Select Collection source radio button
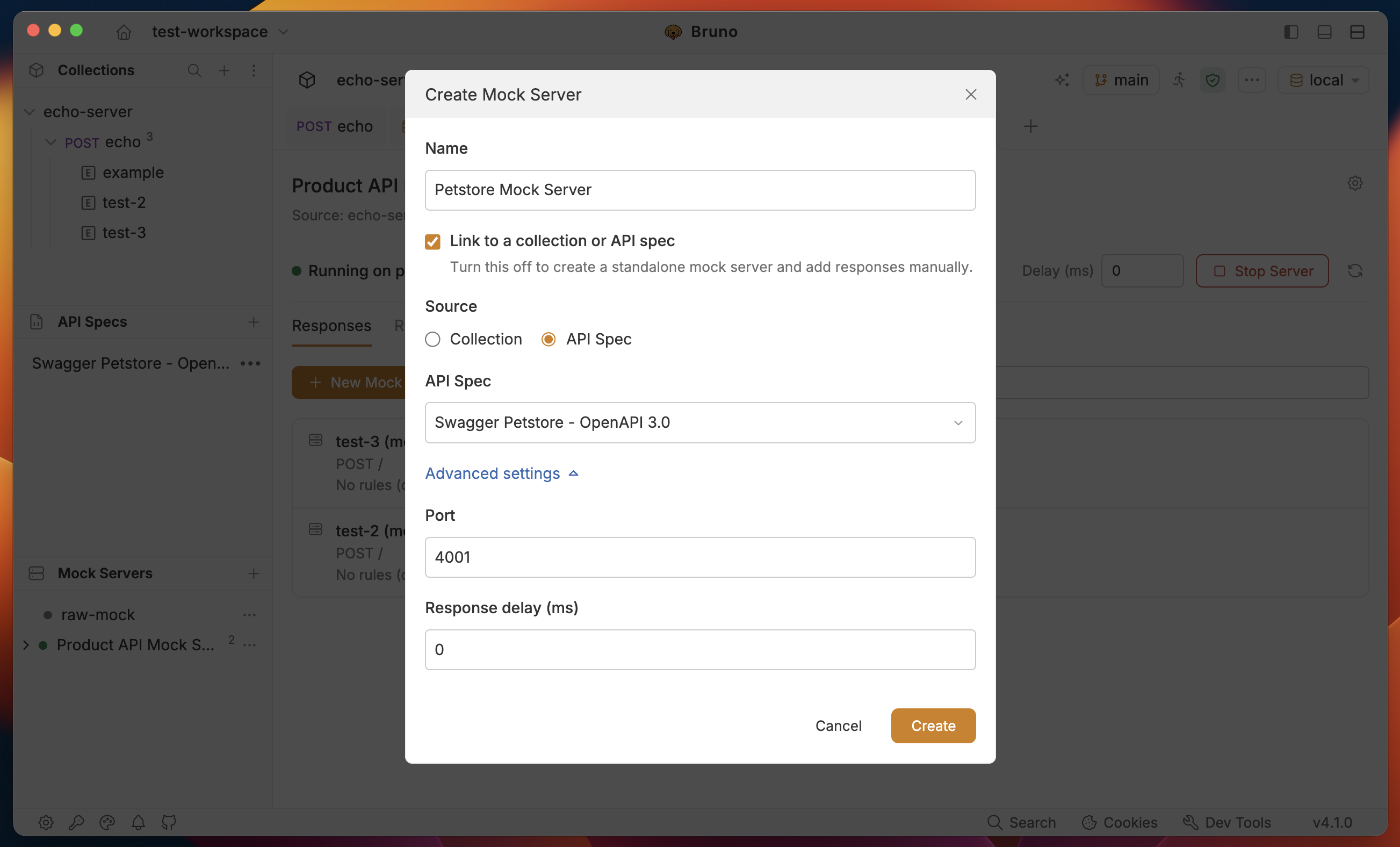The image size is (1400, 847). (432, 339)
